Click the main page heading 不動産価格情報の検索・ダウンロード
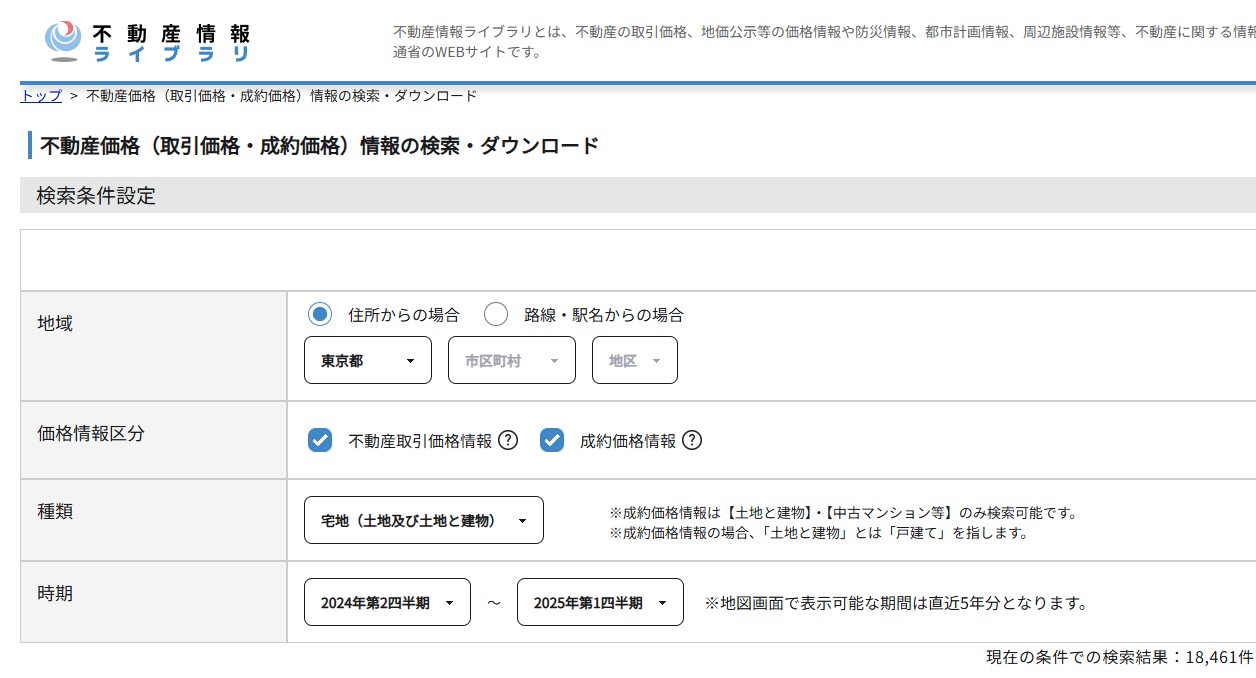The width and height of the screenshot is (1256, 678). (x=319, y=146)
